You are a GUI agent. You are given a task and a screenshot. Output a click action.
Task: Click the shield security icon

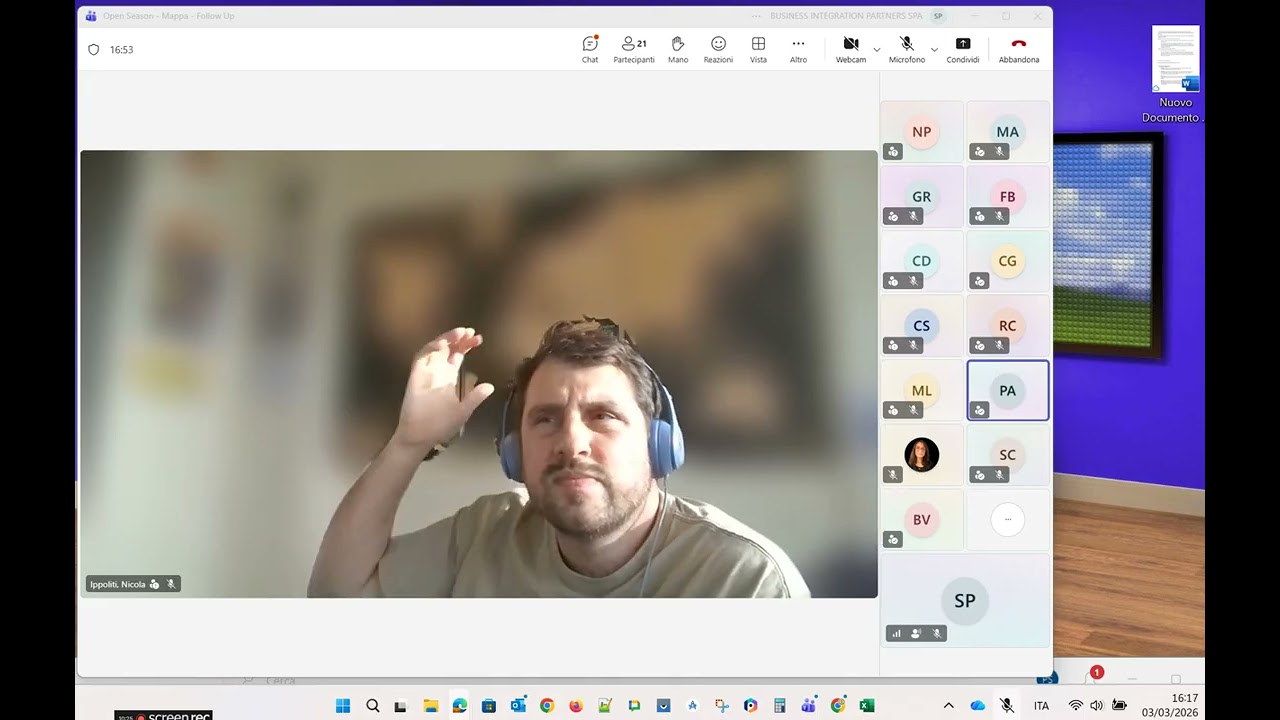(x=94, y=49)
